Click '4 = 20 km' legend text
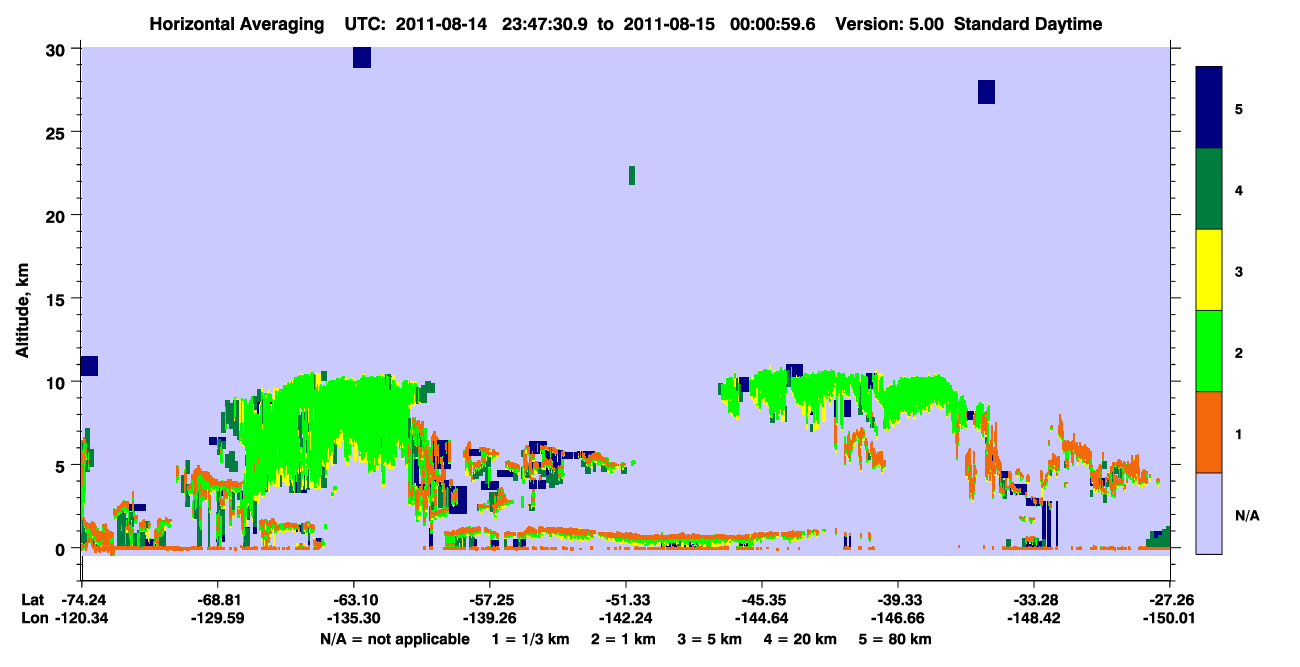 coord(800,638)
